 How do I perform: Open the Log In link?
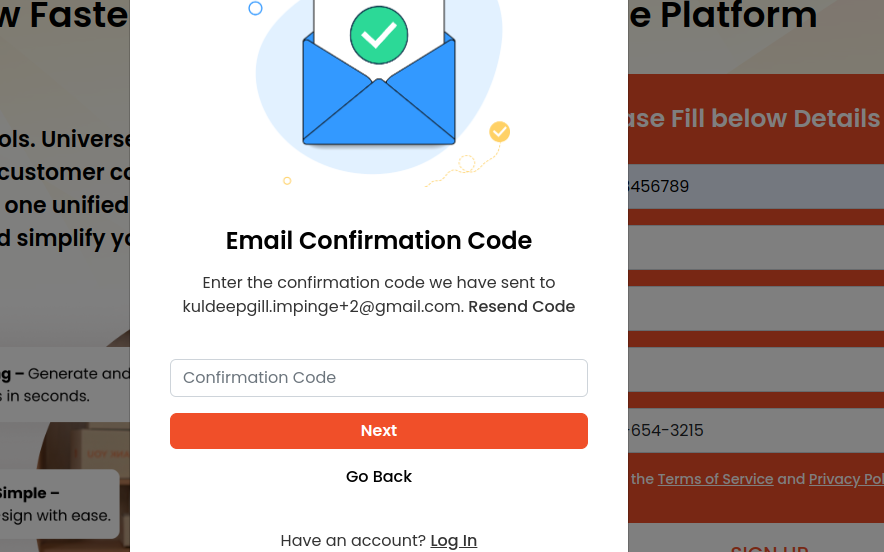point(453,541)
